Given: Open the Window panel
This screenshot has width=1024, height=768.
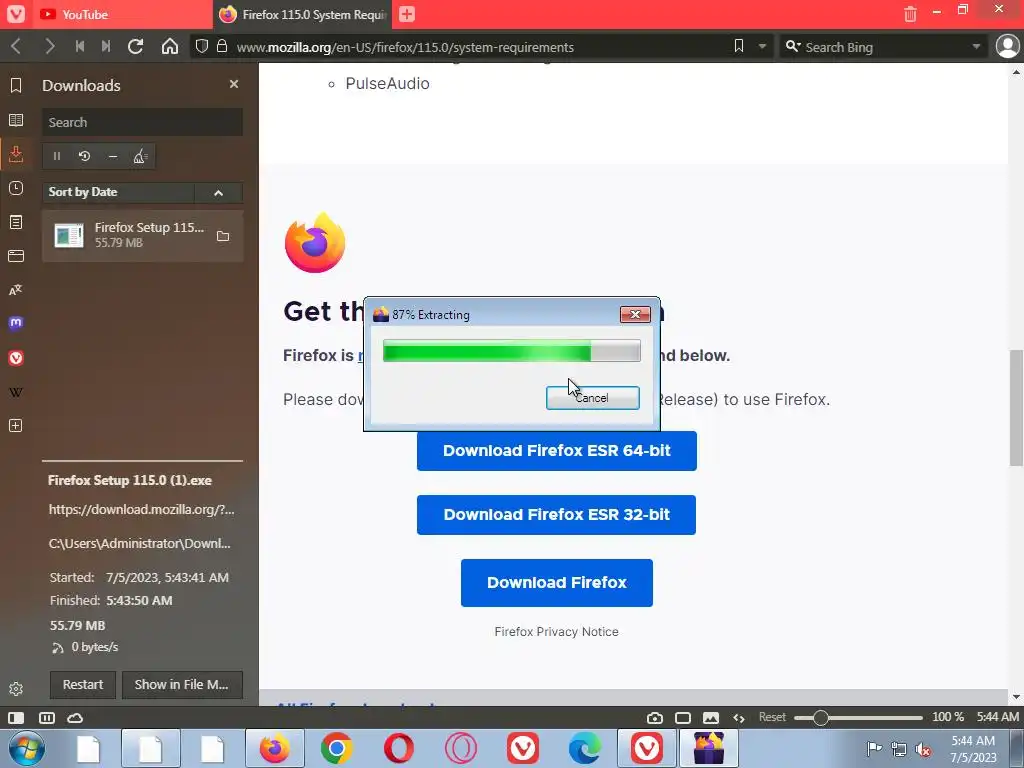Looking at the screenshot, I should tap(16, 256).
